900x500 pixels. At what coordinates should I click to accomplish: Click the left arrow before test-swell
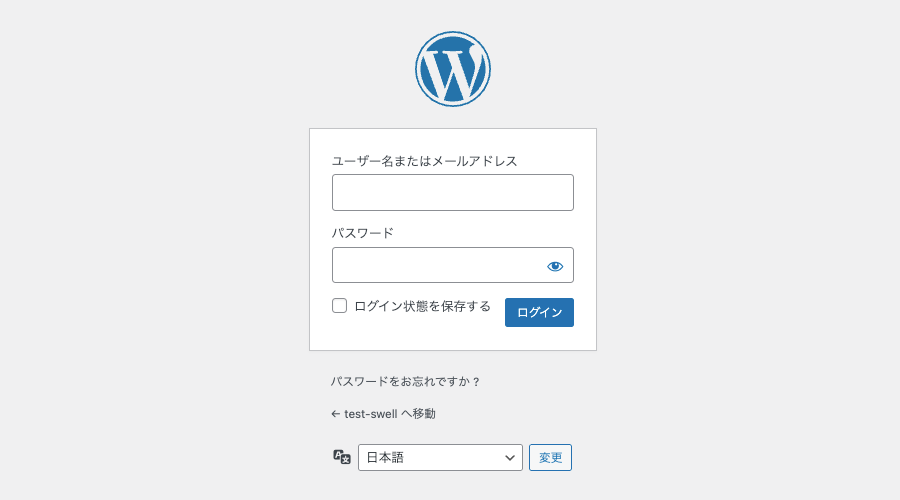tap(335, 413)
